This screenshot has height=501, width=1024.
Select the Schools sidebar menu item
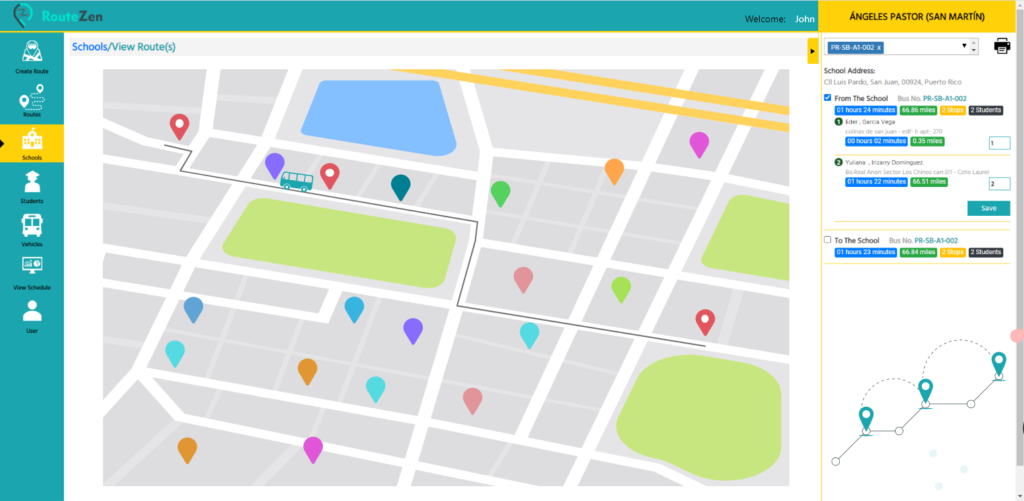pyautogui.click(x=32, y=143)
